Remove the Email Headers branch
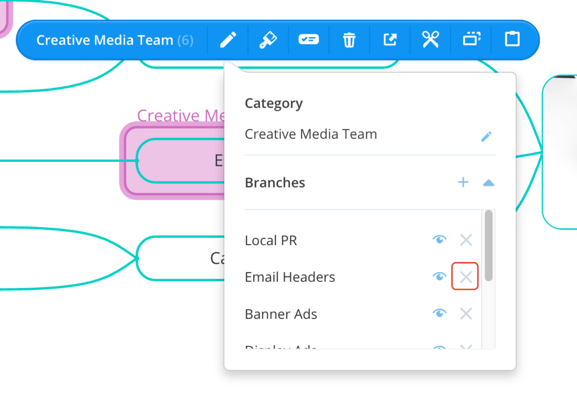 [466, 277]
